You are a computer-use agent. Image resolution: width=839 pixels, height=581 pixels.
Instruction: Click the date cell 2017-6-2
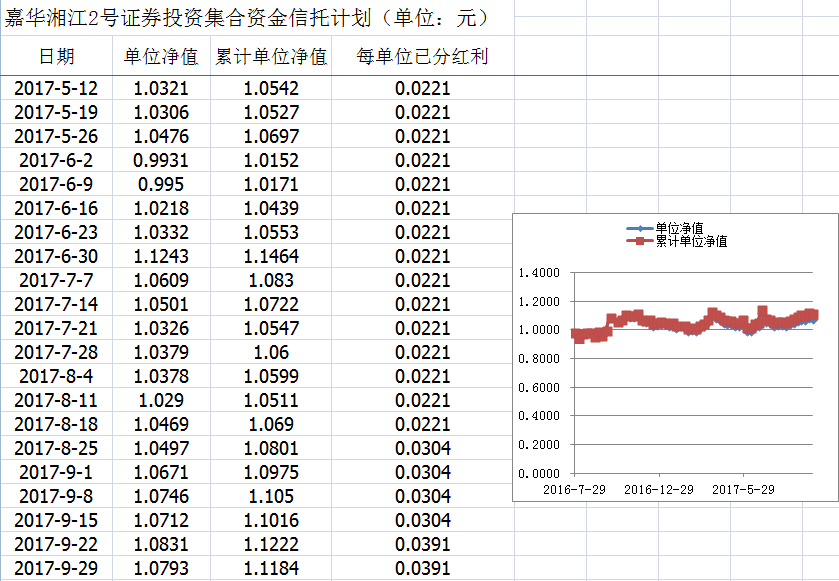coord(56,160)
